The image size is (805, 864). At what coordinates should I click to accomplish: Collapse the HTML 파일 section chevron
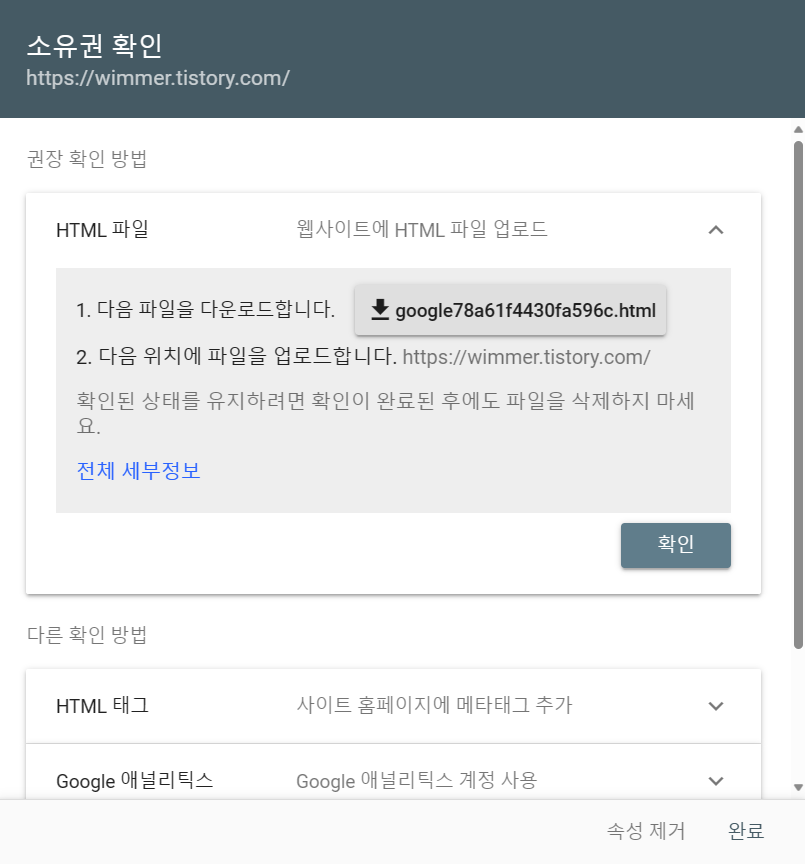pyautogui.click(x=715, y=230)
